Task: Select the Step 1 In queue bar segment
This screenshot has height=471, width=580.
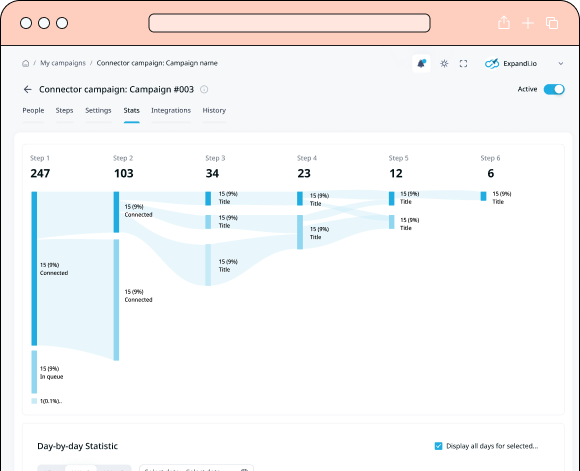Action: coord(34,372)
